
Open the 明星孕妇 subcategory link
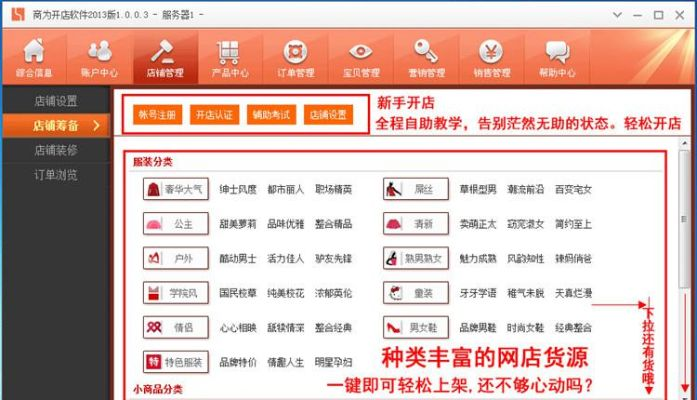333,362
